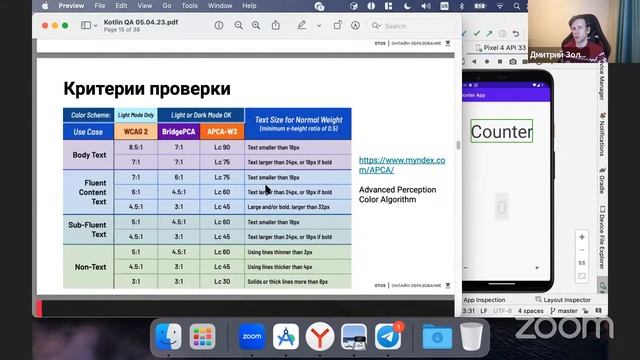The width and height of the screenshot is (640, 360).
Task: Open the volume control in menu bar
Action: [426, 6]
